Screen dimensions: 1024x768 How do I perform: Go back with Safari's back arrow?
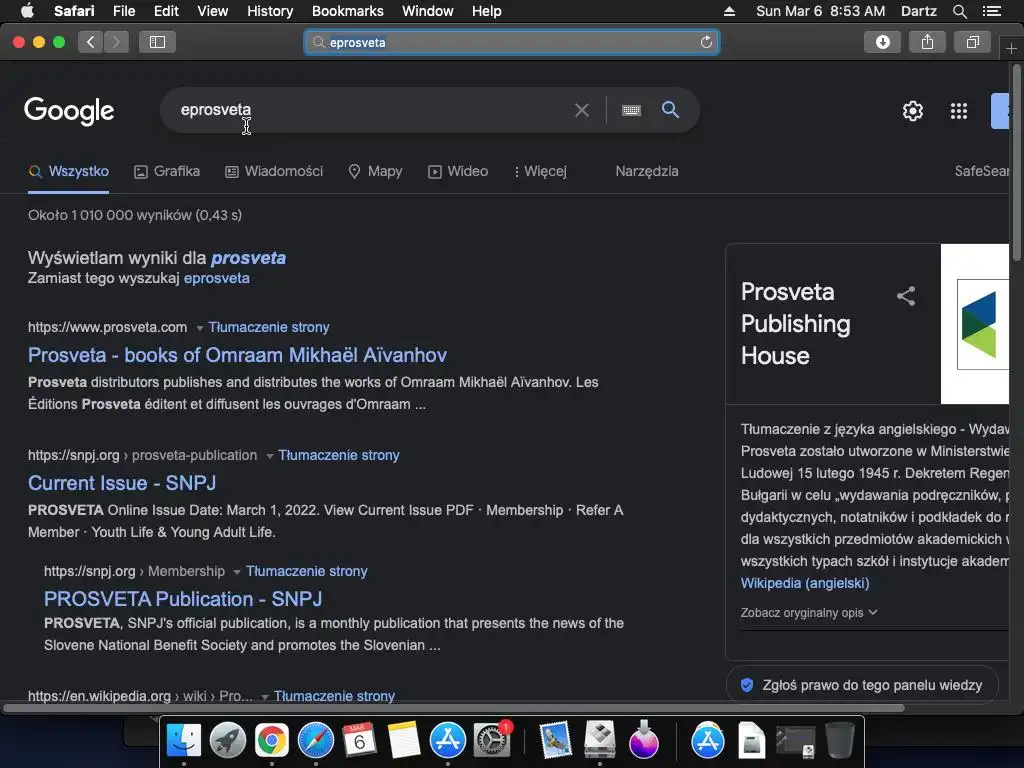pyautogui.click(x=91, y=42)
